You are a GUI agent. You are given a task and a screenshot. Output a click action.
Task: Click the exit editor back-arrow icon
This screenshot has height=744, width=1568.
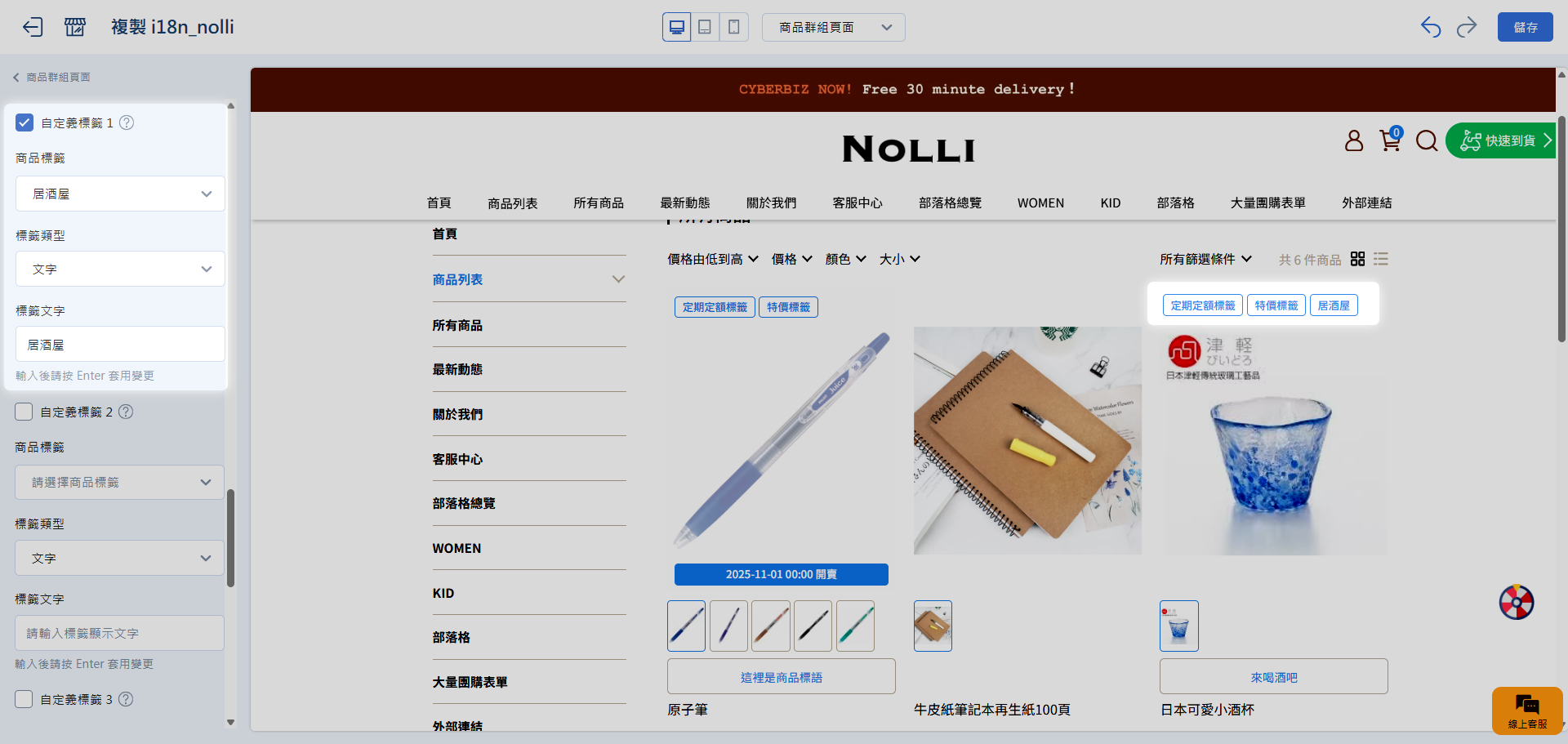coord(33,27)
